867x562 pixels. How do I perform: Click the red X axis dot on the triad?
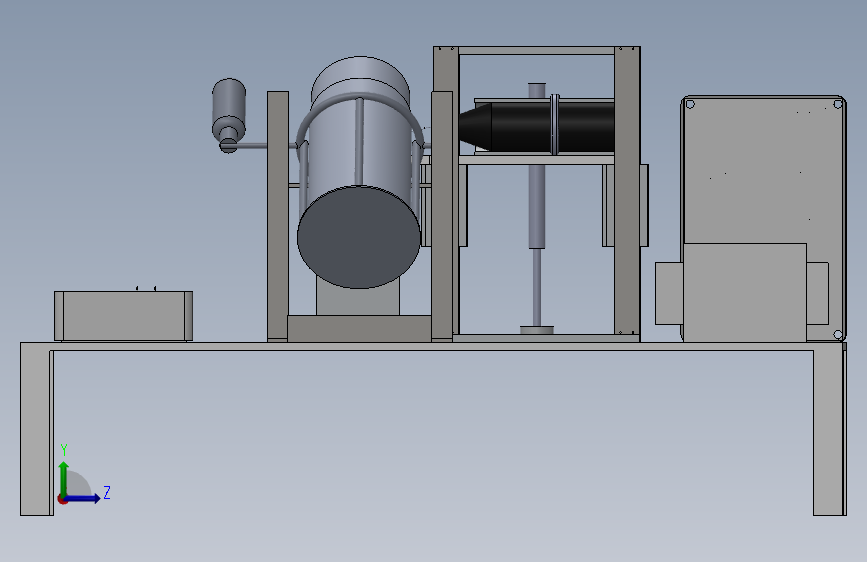(x=62, y=499)
